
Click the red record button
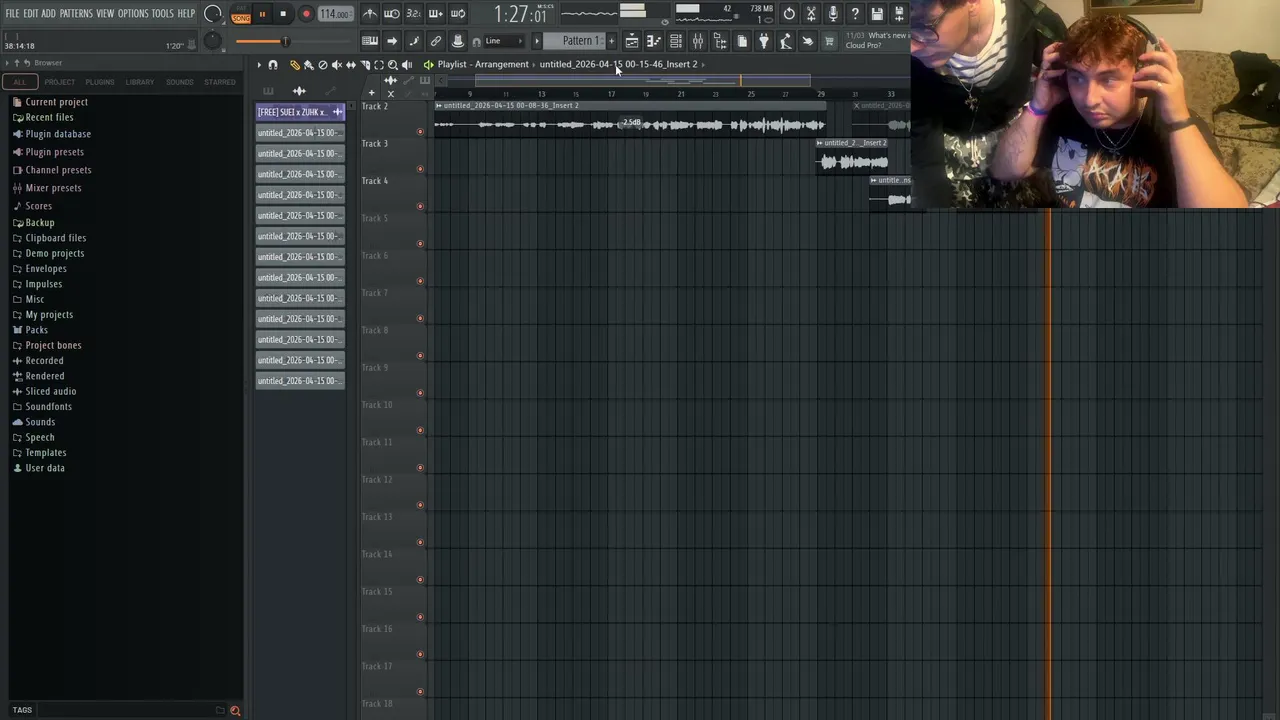306,14
